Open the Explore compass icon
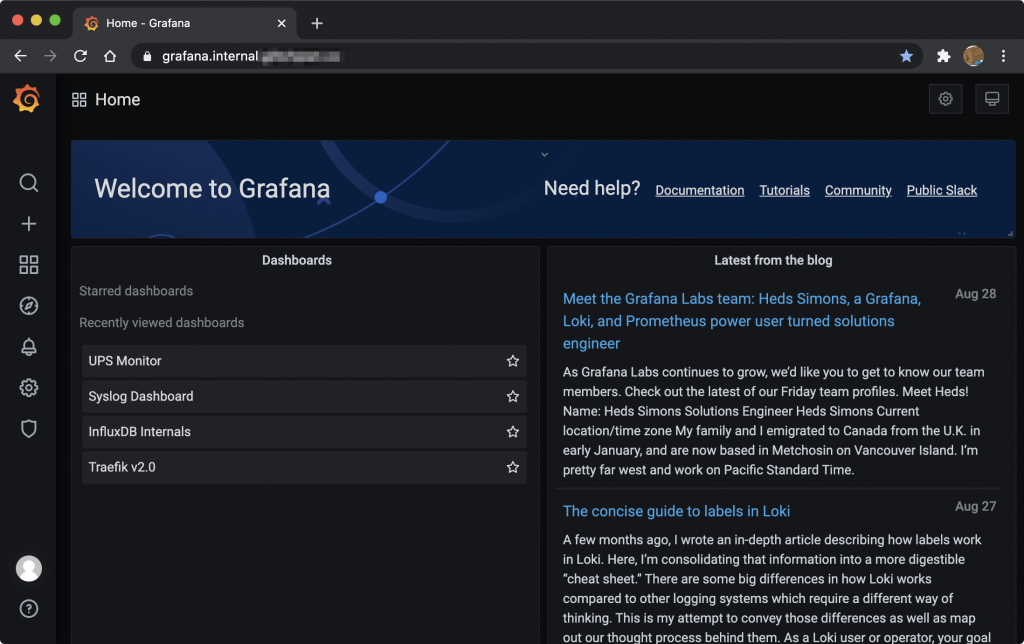Viewport: 1024px width, 644px height. [29, 306]
